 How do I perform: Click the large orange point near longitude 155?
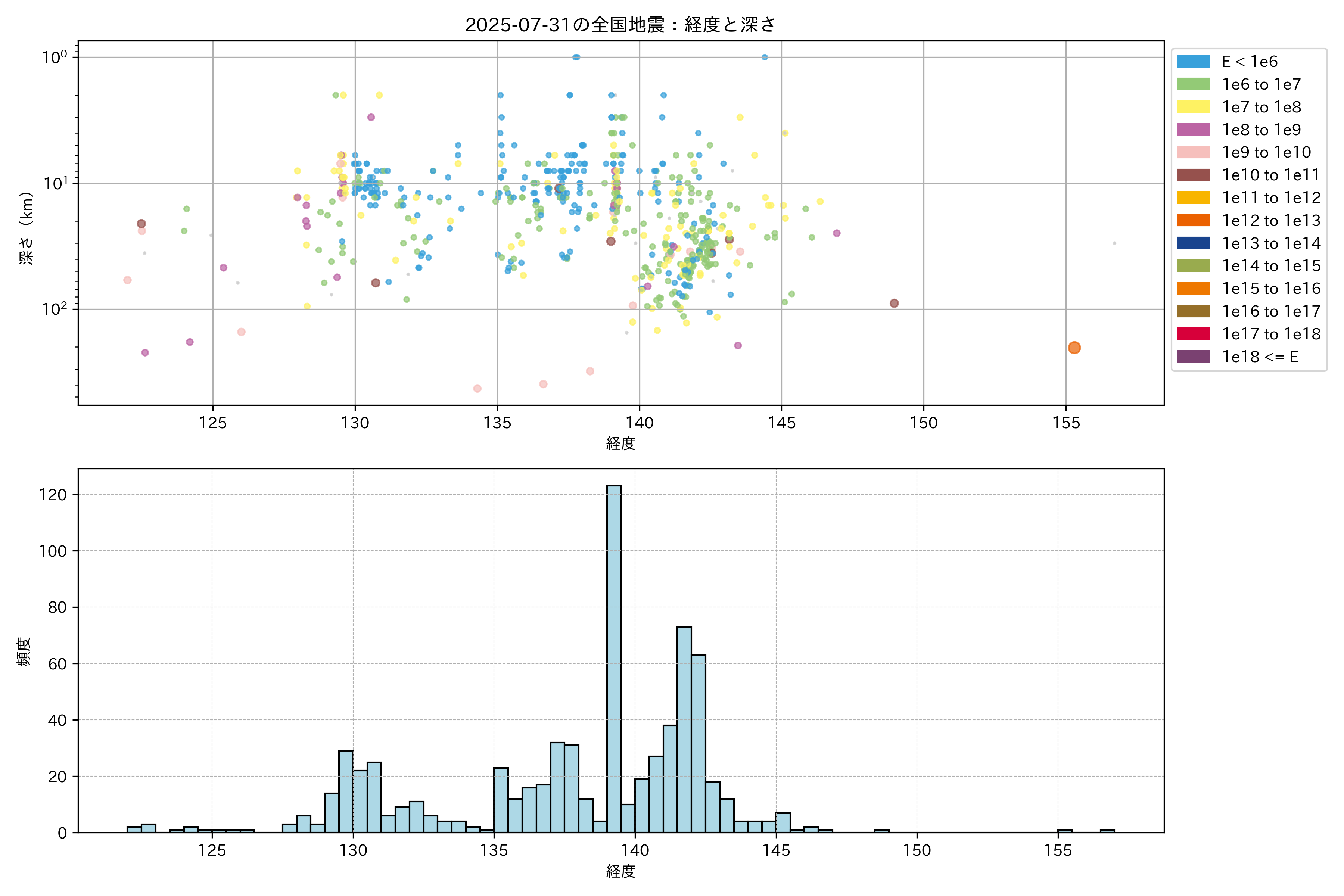pos(1074,348)
